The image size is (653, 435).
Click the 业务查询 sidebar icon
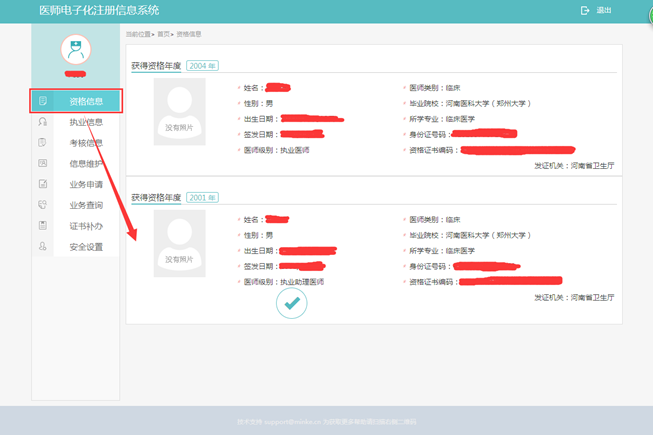[x=43, y=205]
